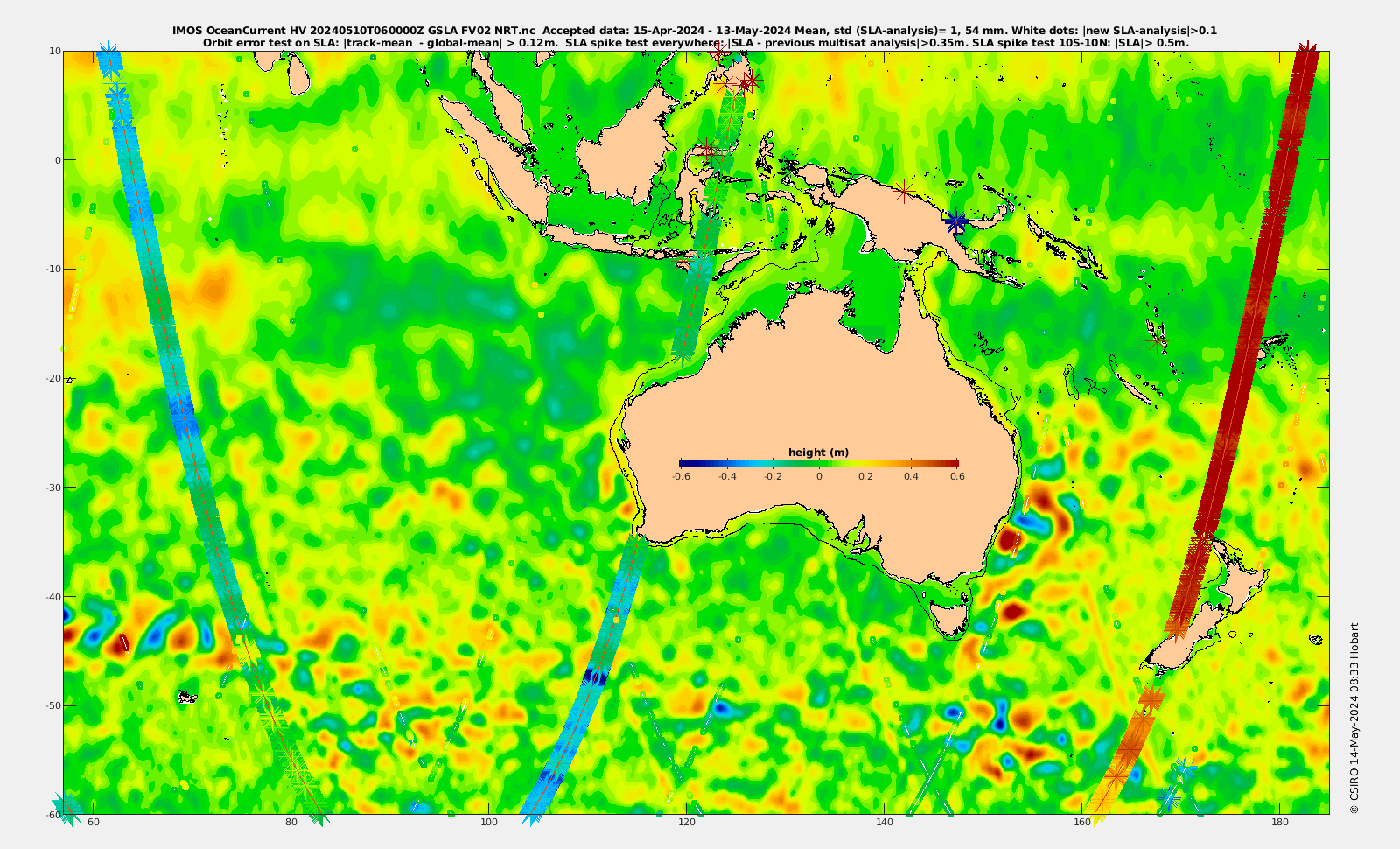Click the longitude axis label '120'
The width and height of the screenshot is (1400, 849).
tap(687, 823)
